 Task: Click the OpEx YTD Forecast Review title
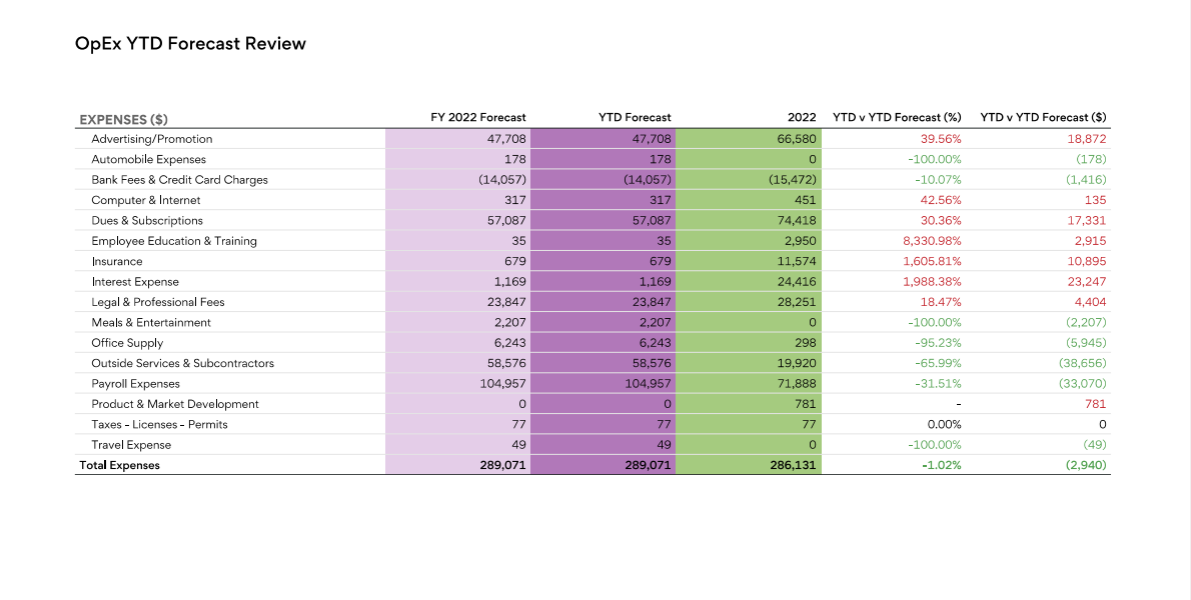click(190, 44)
